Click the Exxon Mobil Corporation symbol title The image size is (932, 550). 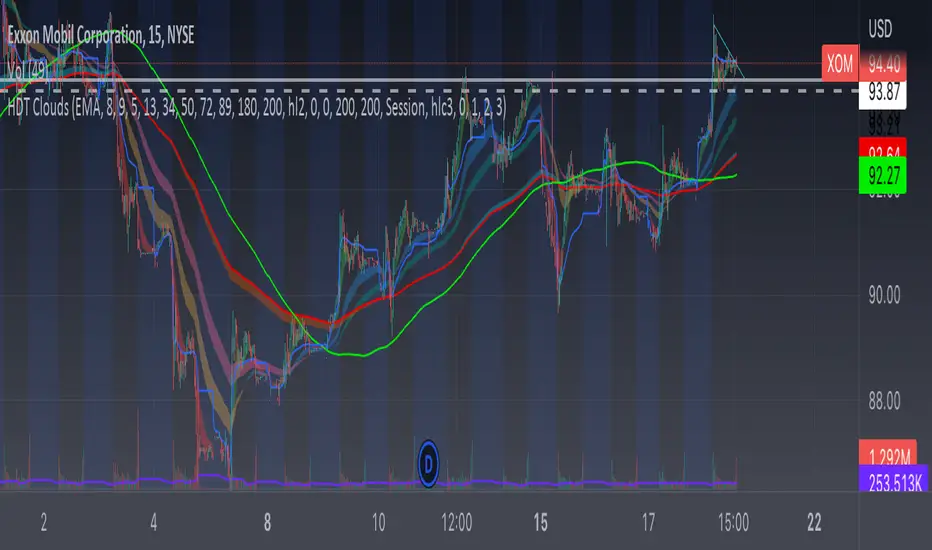(101, 36)
